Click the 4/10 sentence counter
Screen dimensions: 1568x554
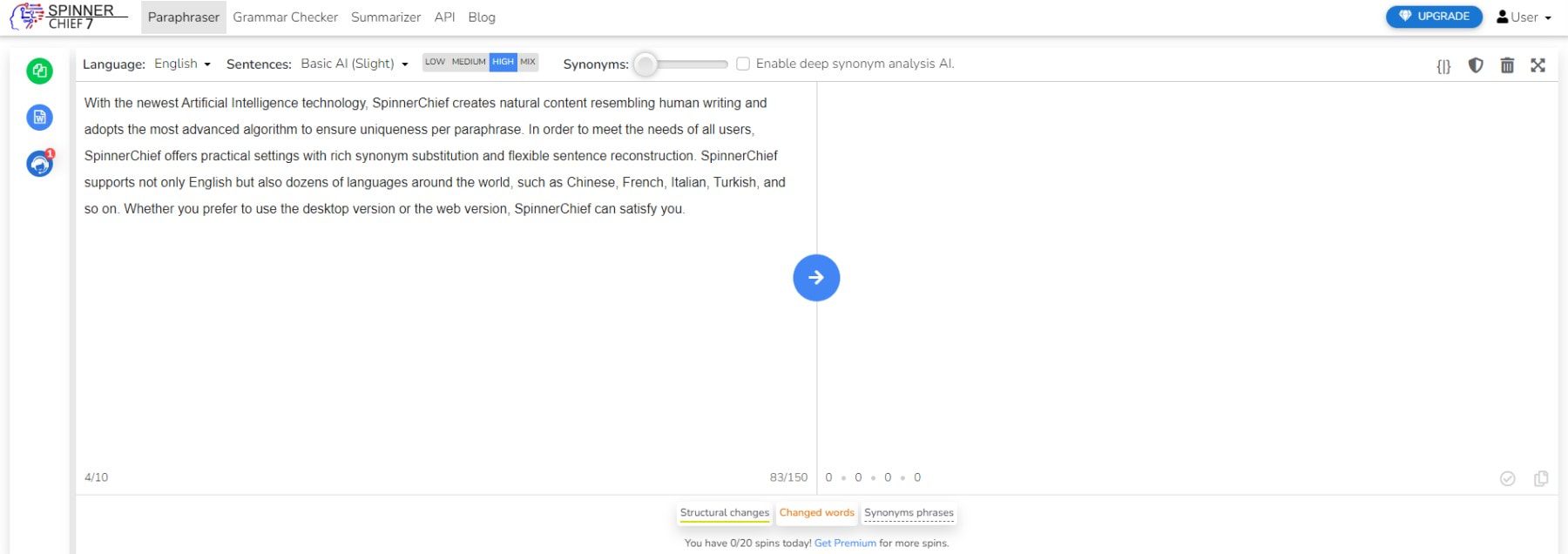tap(97, 477)
